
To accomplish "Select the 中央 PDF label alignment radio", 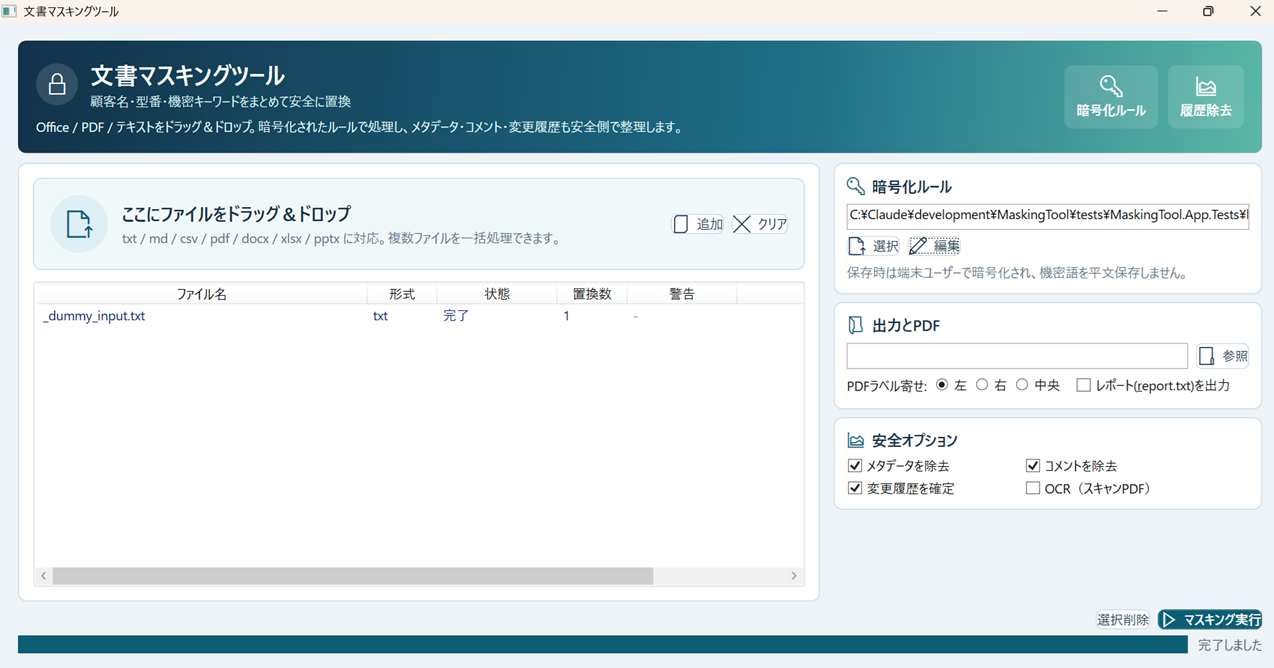I will [1022, 385].
